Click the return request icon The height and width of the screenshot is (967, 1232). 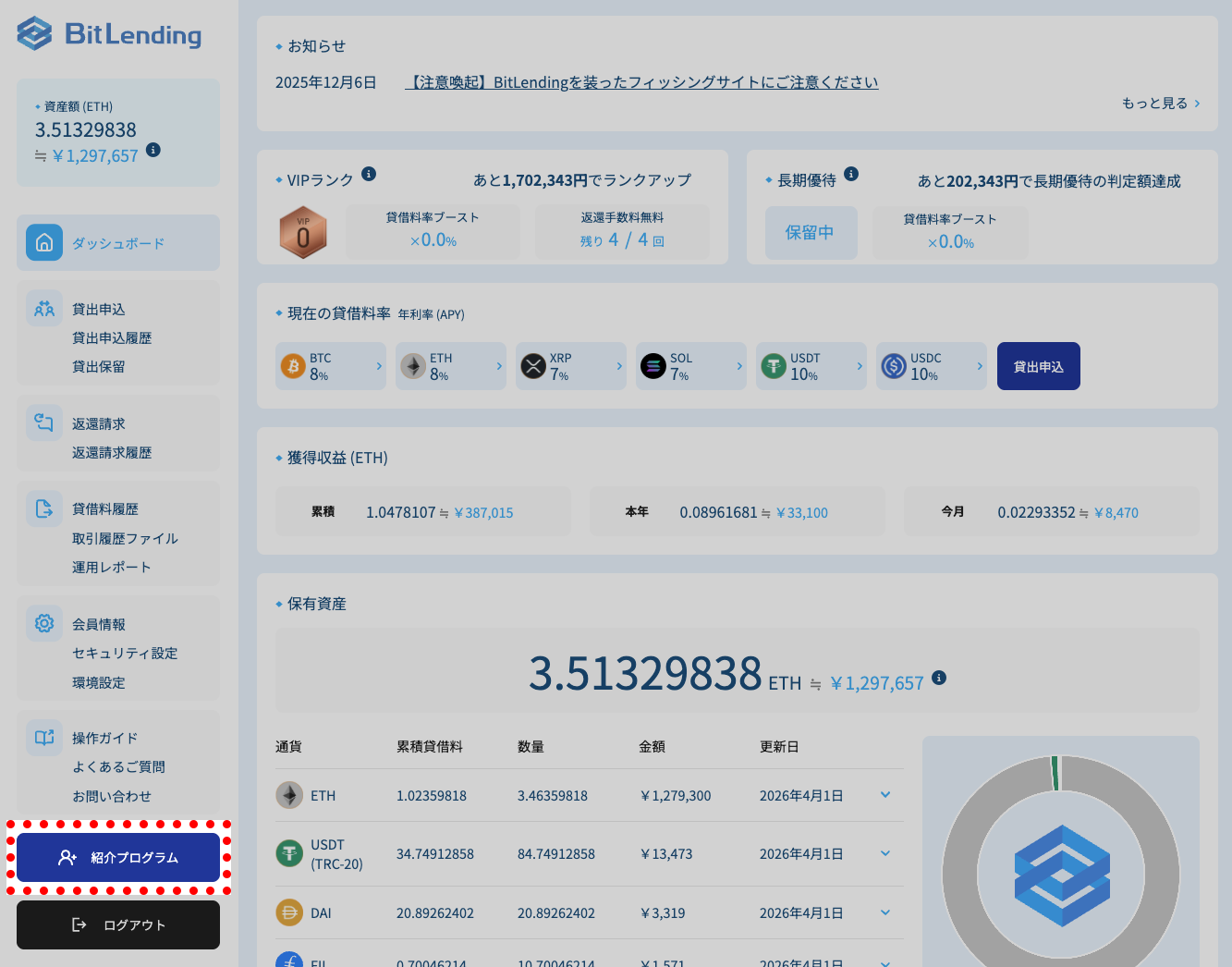click(x=44, y=422)
